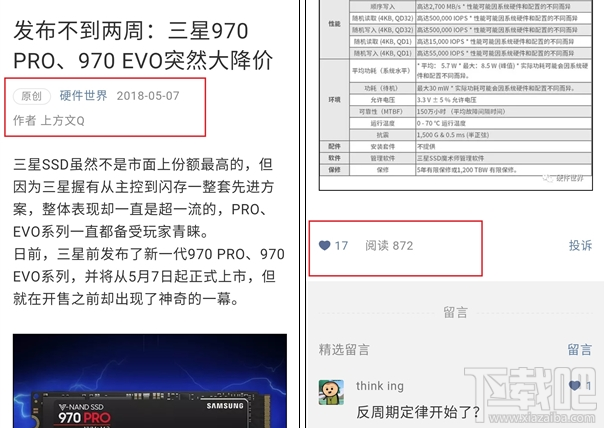Image resolution: width=604 pixels, height=428 pixels.
Task: Select author text 作者 上方文Q
Action: [49, 121]
